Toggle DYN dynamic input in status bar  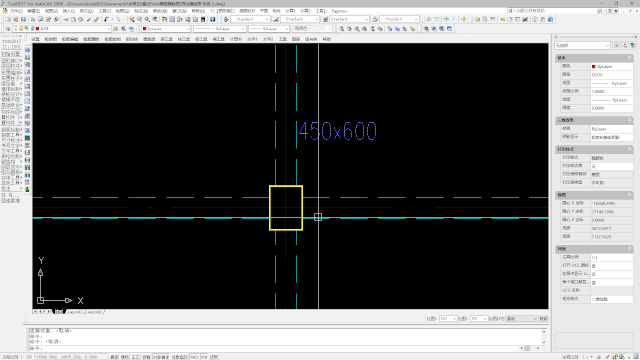pyautogui.click(x=204, y=357)
